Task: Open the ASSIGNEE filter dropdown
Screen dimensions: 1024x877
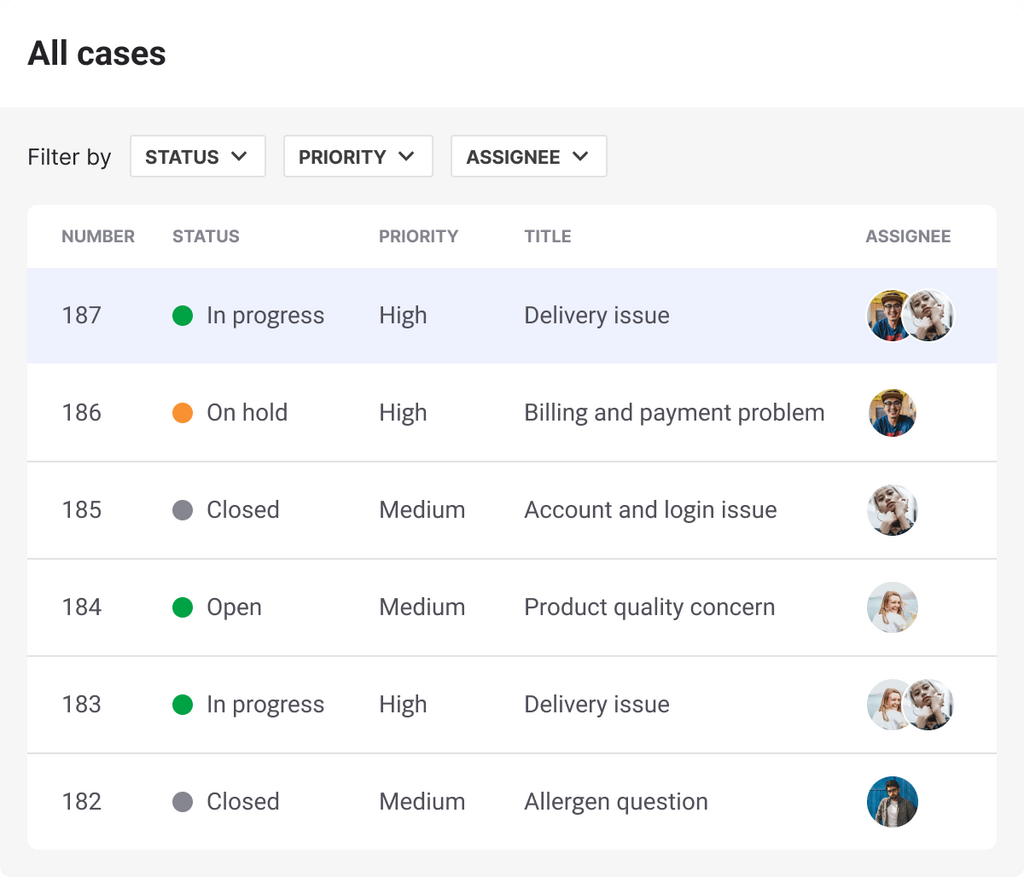Action: coord(528,157)
